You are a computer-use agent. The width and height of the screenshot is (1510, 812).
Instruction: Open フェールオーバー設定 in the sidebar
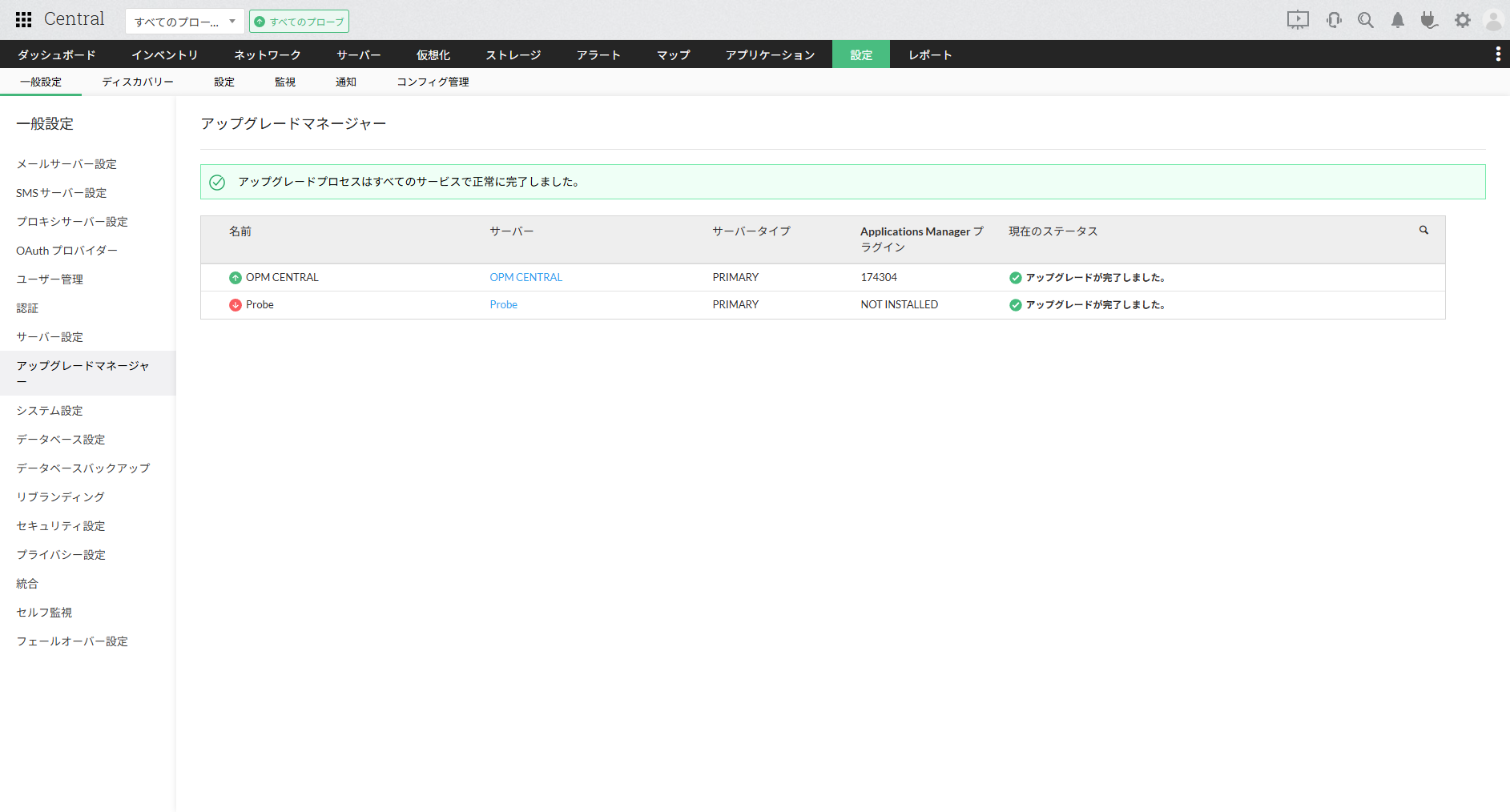[72, 641]
